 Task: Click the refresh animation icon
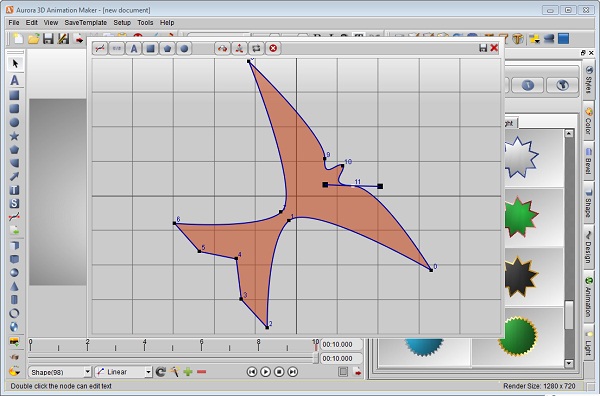161,372
